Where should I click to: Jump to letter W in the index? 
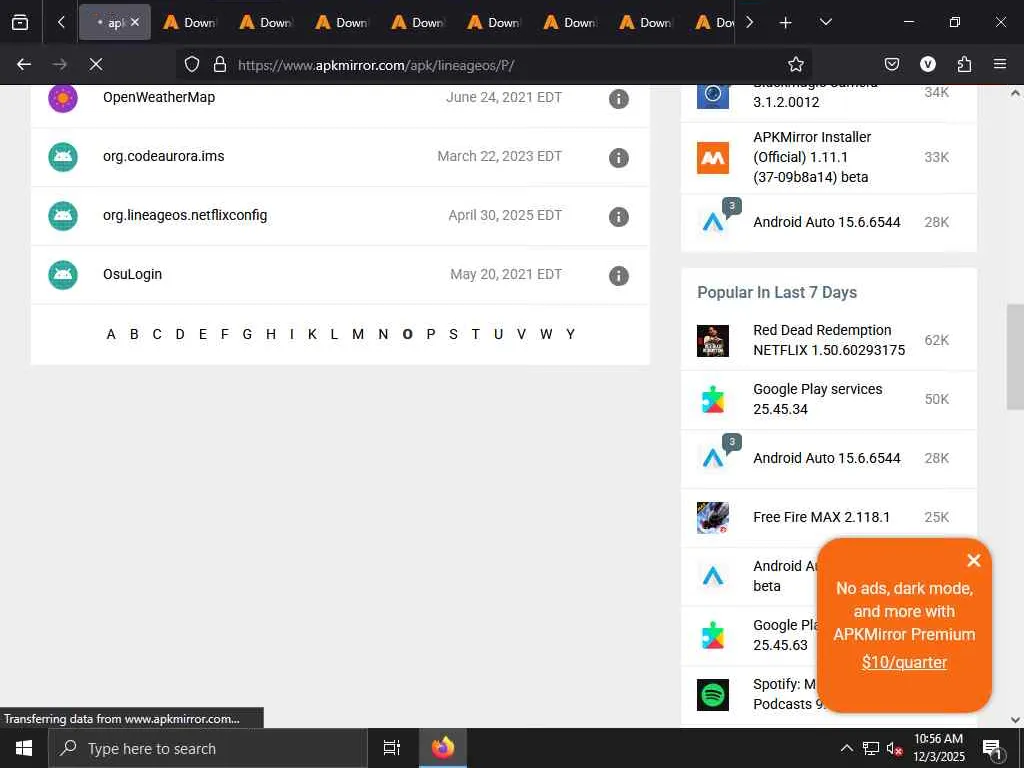(546, 334)
